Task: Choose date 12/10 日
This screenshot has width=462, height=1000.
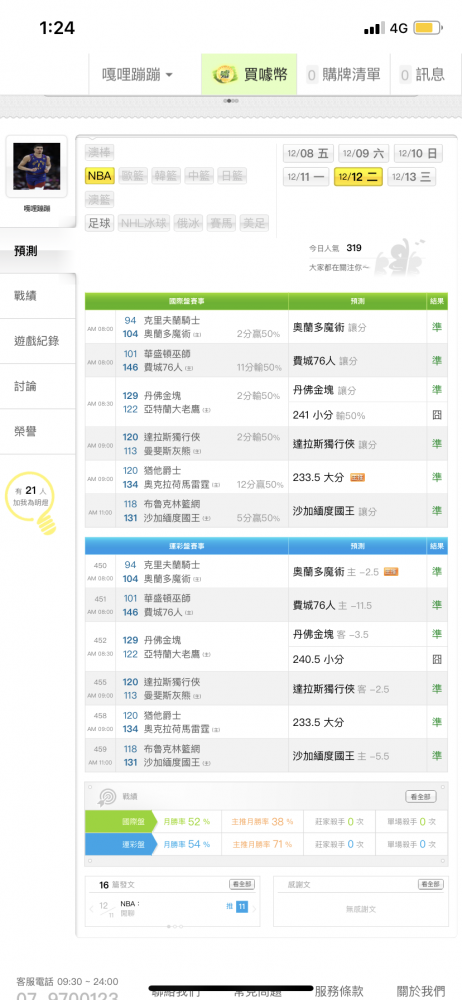Action: click(419, 153)
